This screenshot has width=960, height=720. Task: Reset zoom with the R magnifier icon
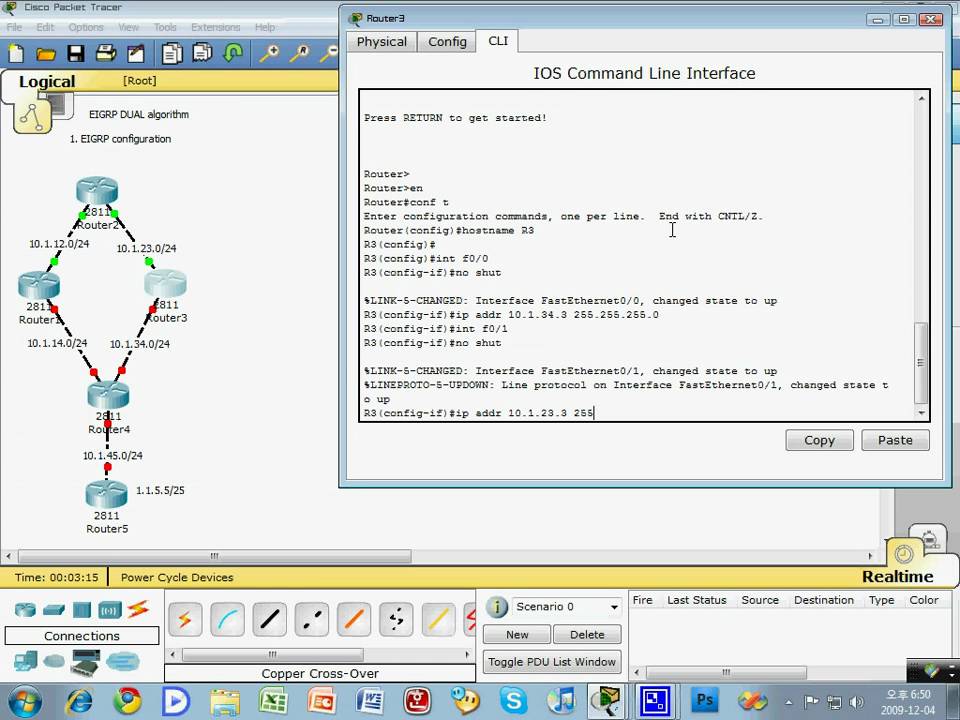pyautogui.click(x=299, y=53)
